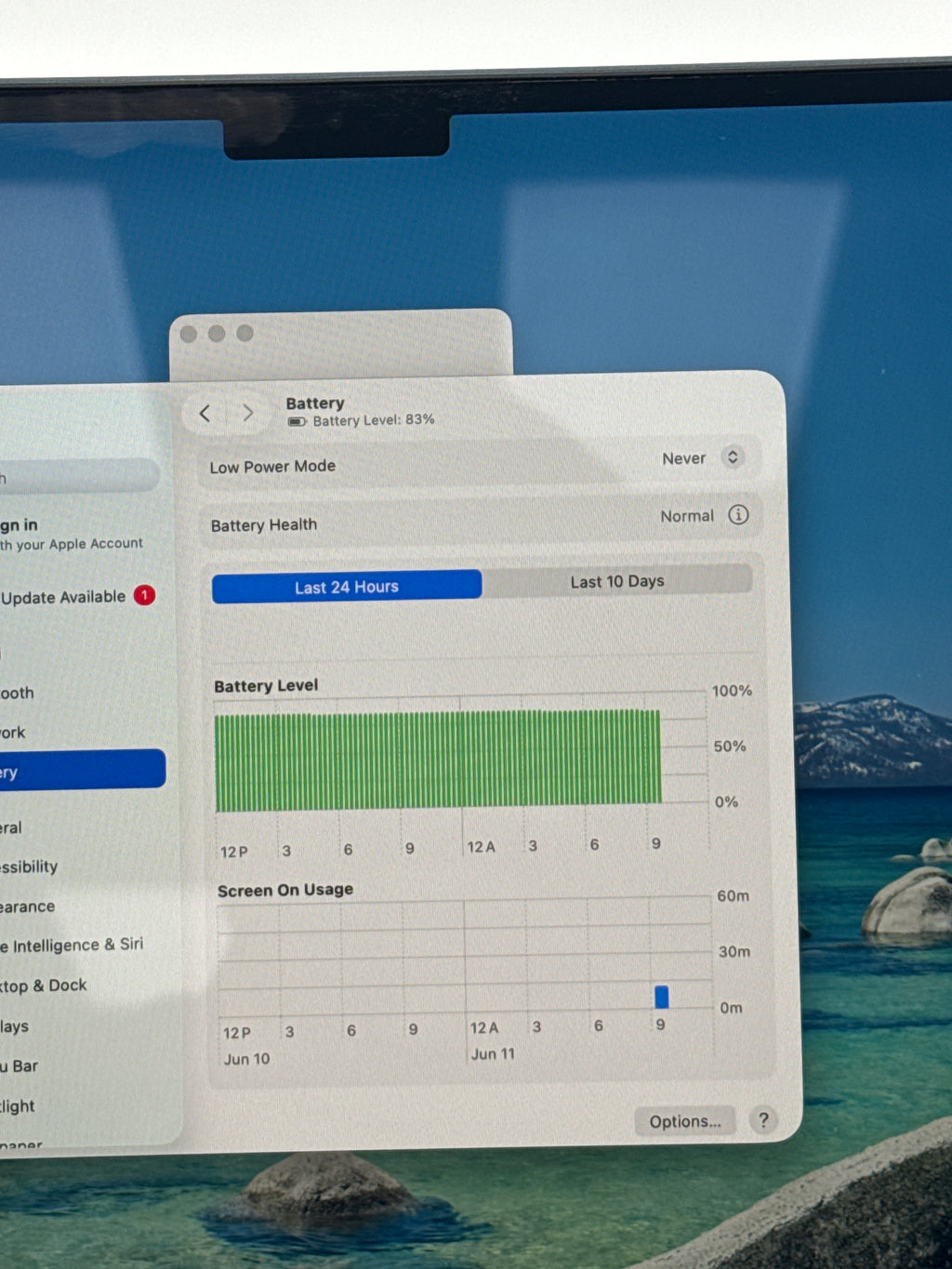Viewport: 952px width, 1269px height.
Task: Click the battery icon beside Battery Level 83%
Action: [x=297, y=422]
